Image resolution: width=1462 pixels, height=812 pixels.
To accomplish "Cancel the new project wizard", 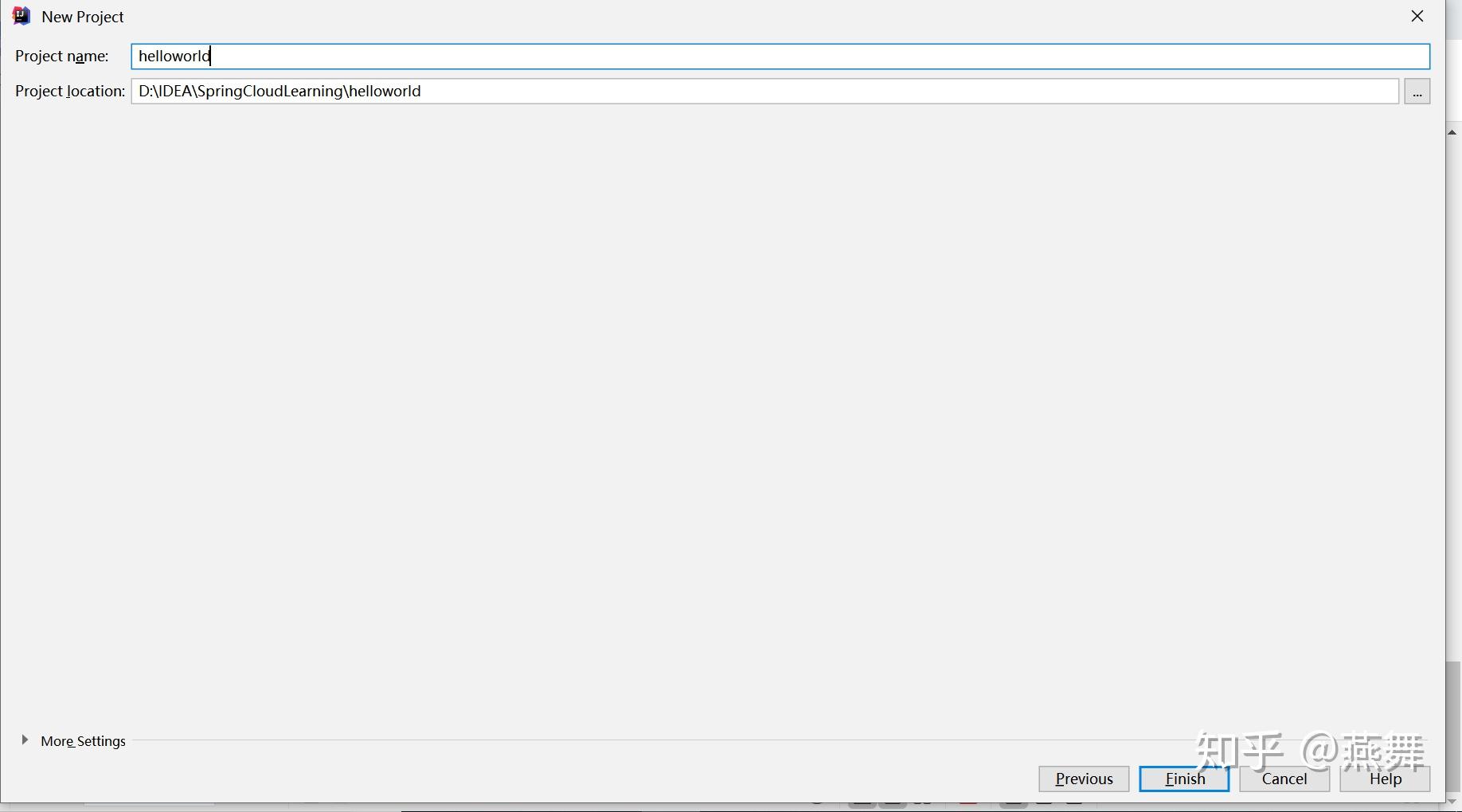I will click(1284, 779).
